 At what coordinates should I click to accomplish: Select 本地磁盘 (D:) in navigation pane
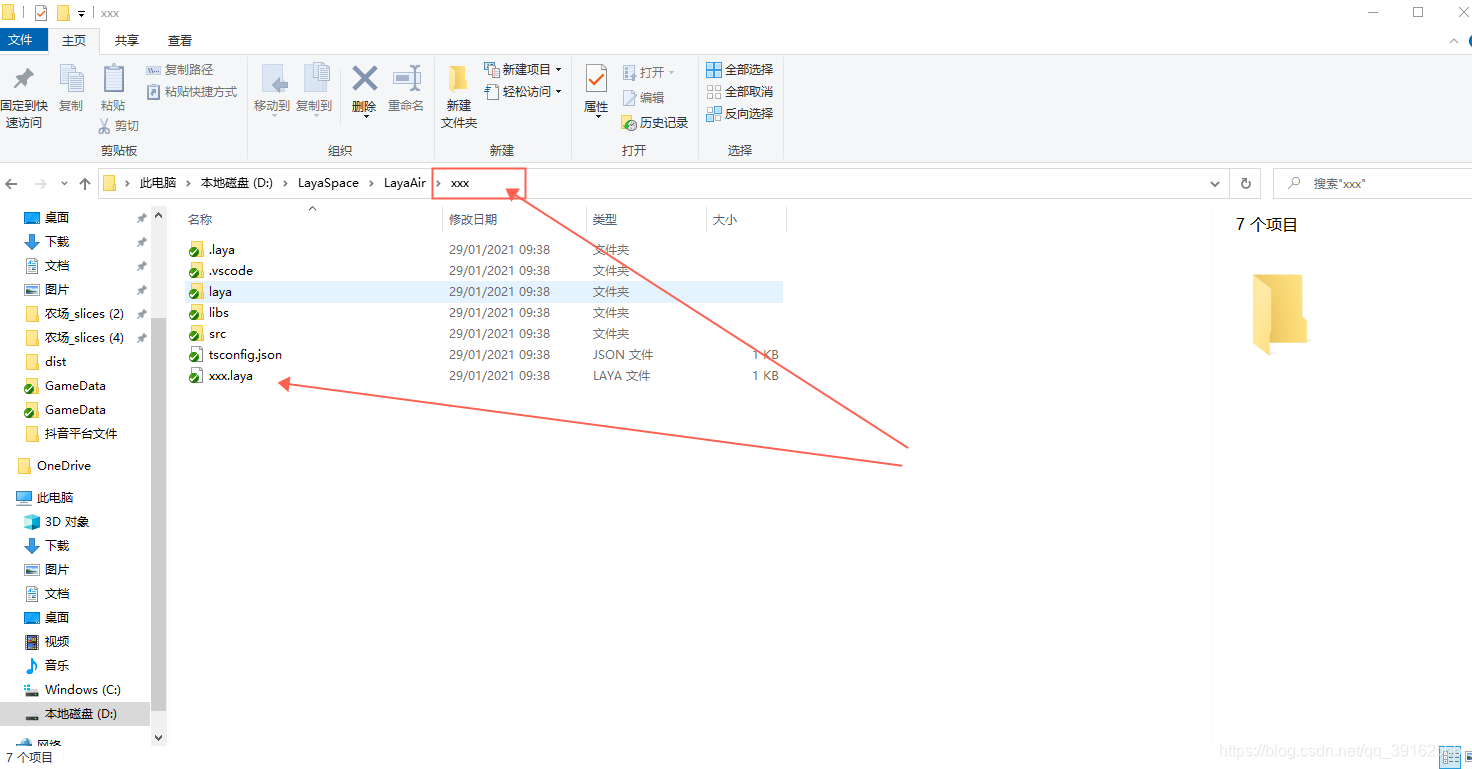click(x=75, y=713)
